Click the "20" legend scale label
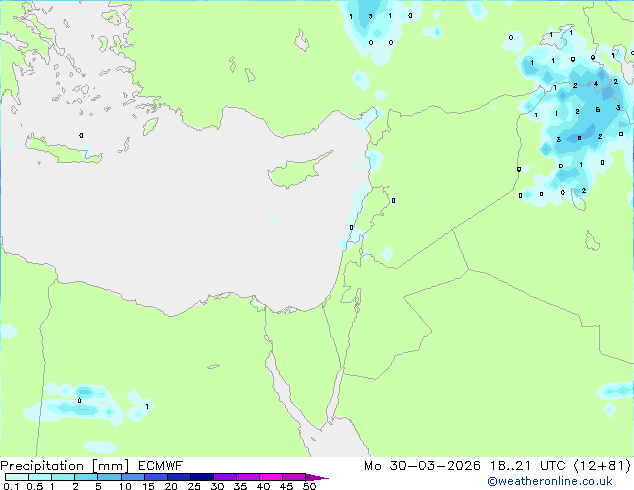 click(171, 486)
